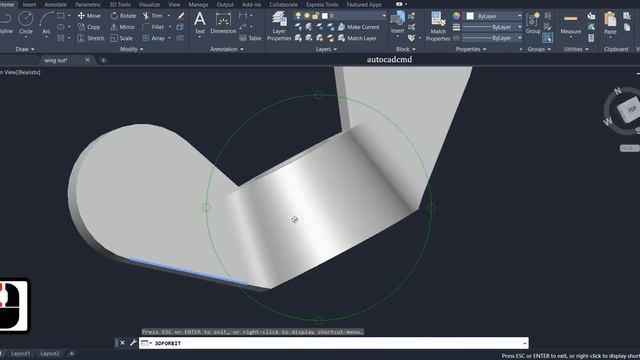This screenshot has height=360, width=640.
Task: Click the object color white swatch
Action: click(x=470, y=16)
